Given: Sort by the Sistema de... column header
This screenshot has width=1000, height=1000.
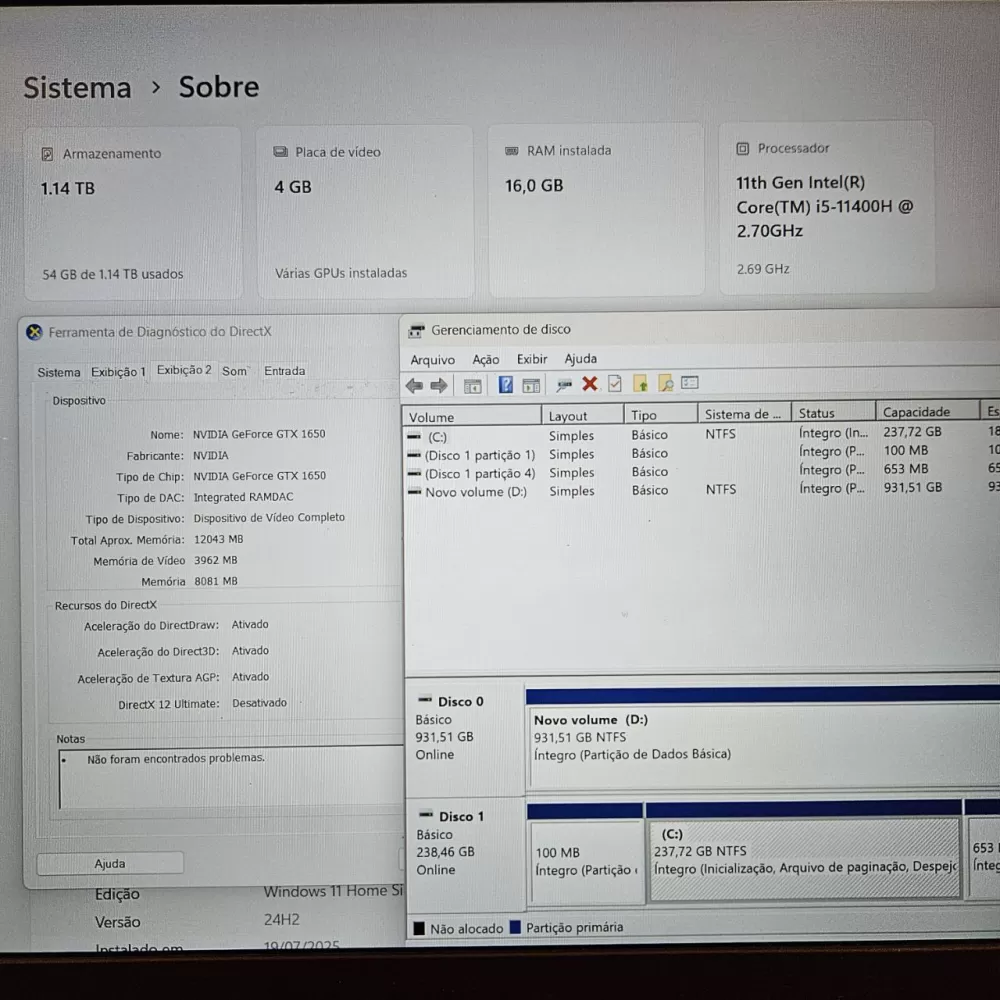Looking at the screenshot, I should coord(744,414).
